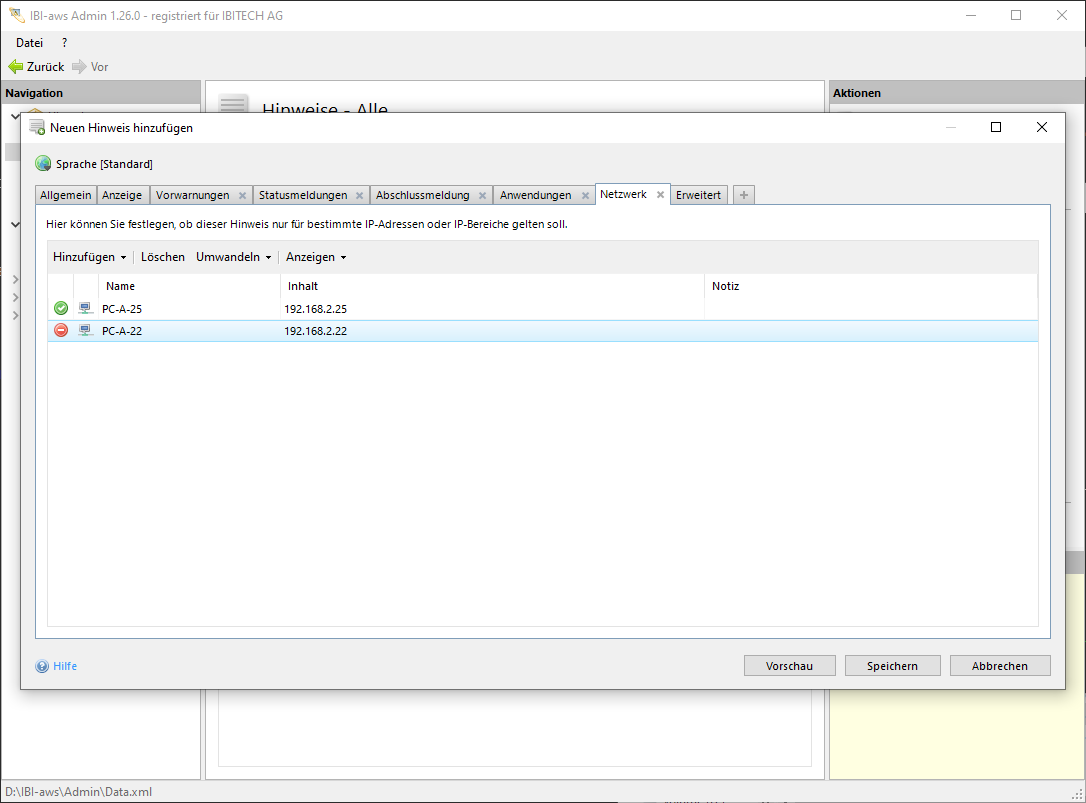Click the red blocked status icon for PC-A-22

pos(61,331)
